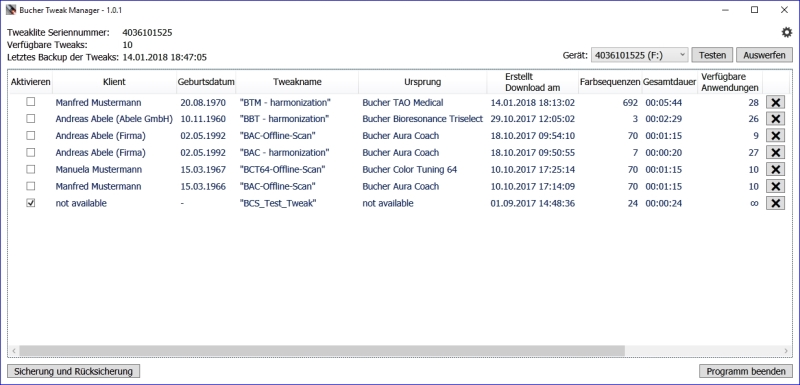The width and height of the screenshot is (800, 385).
Task: Delete the "BBT - harmonization" tweak with its X
Action: 775,119
